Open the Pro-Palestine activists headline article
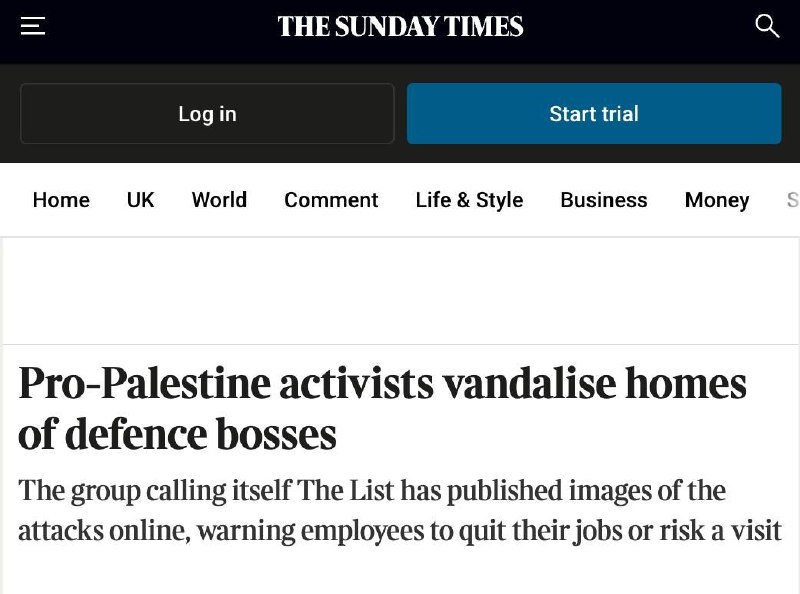This screenshot has width=800, height=594. pos(382,409)
